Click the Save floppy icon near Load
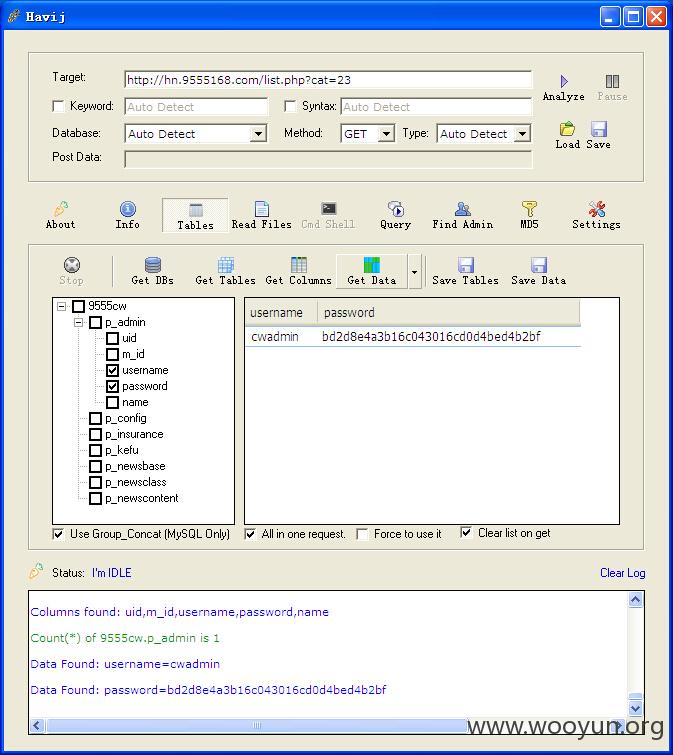 [598, 129]
